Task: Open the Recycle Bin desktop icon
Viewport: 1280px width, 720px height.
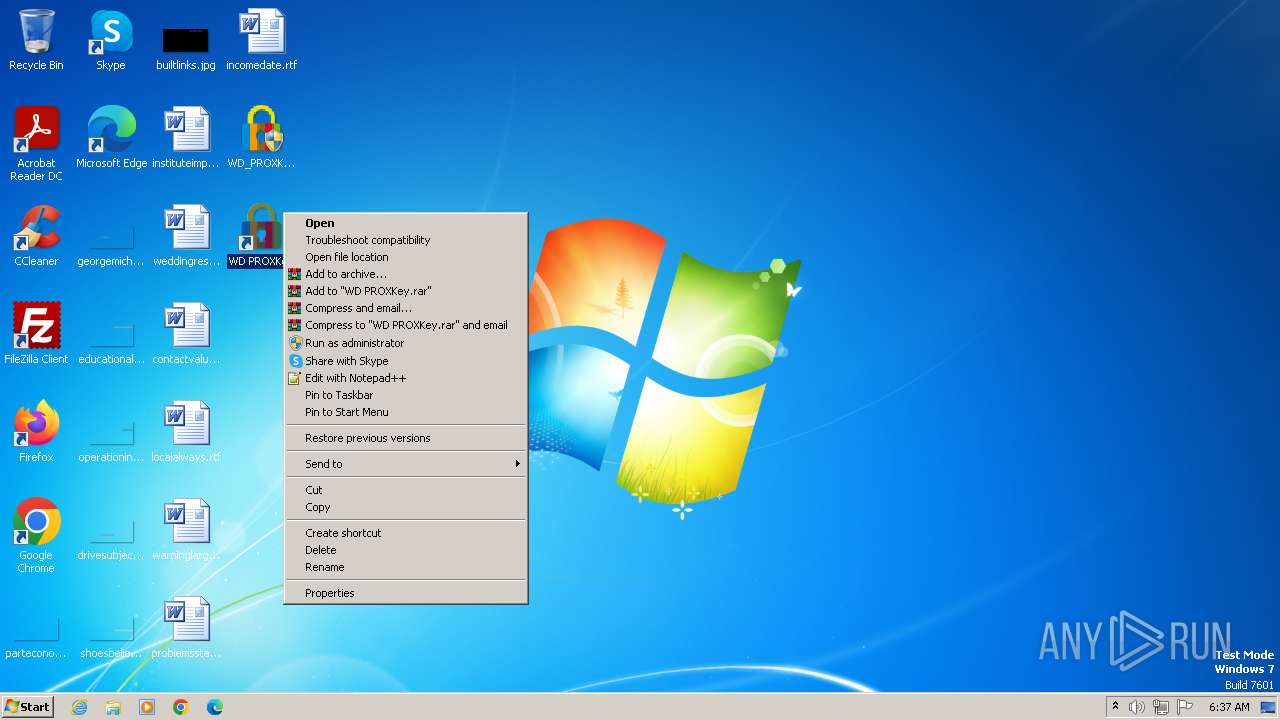Action: coord(36,40)
